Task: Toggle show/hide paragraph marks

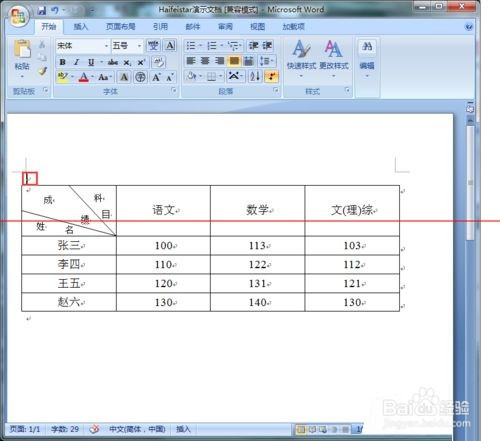Action: pos(272,76)
